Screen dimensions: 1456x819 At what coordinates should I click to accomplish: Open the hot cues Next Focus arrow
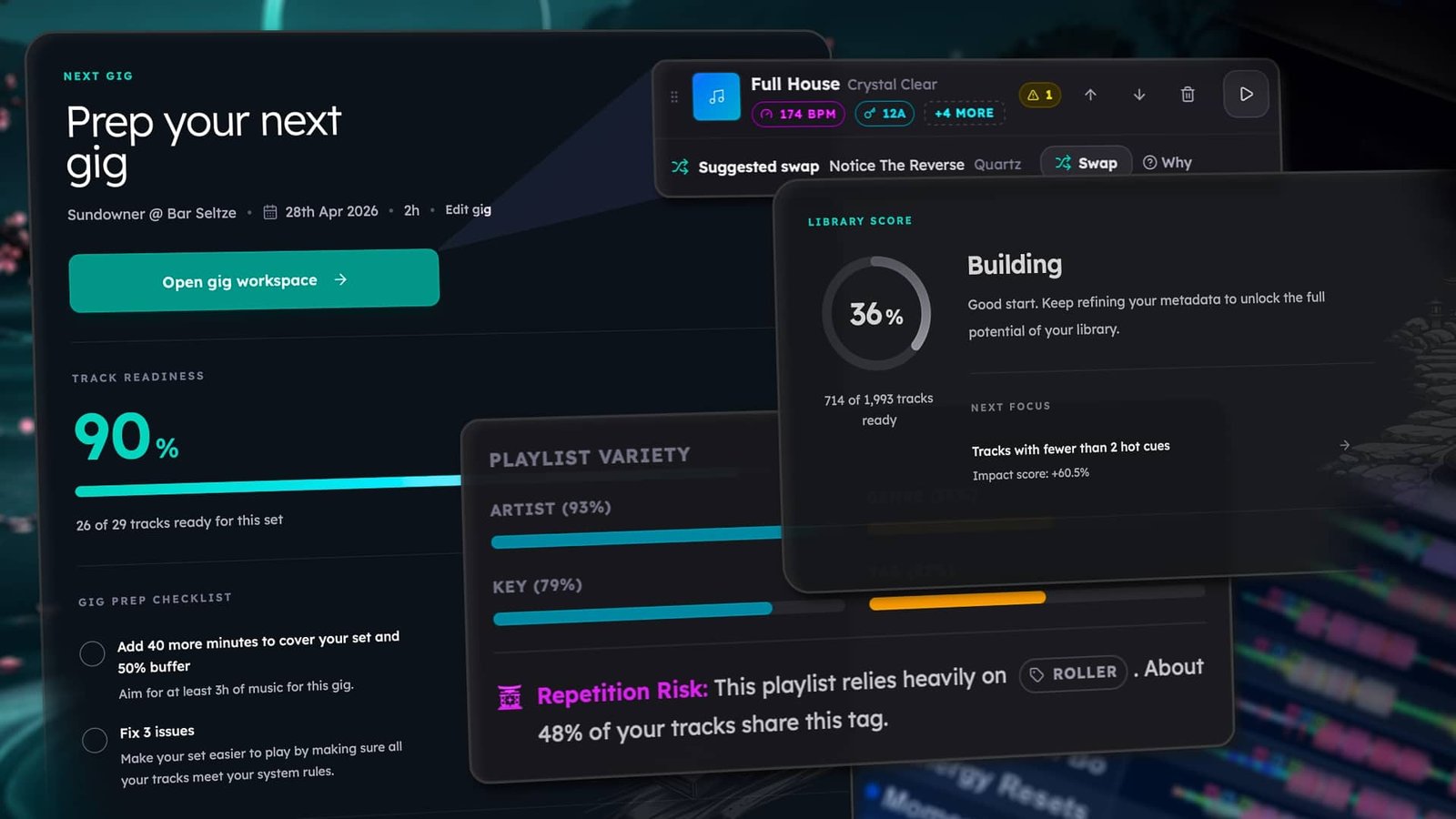(1344, 445)
